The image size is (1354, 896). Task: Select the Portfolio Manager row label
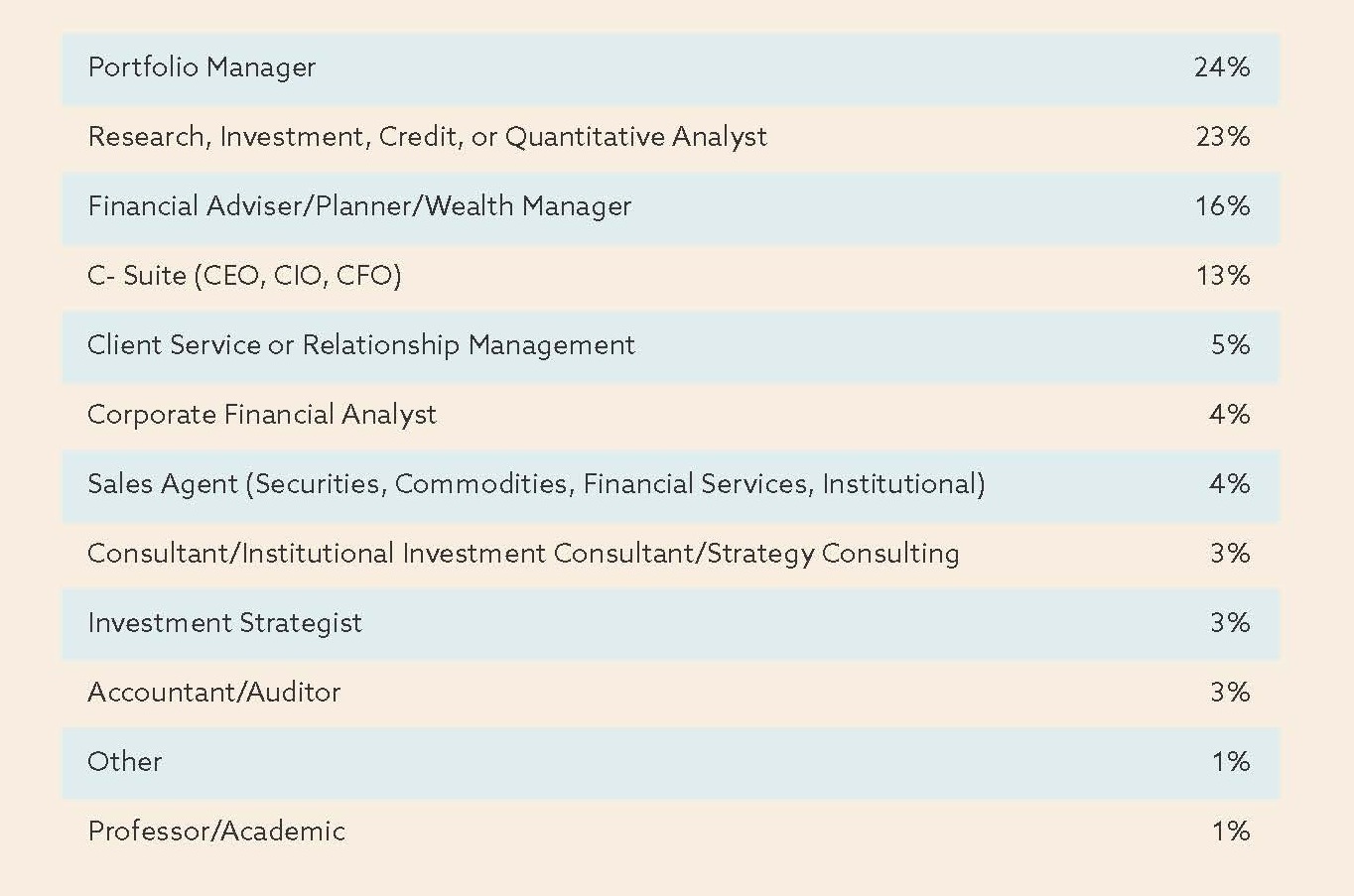[x=202, y=67]
